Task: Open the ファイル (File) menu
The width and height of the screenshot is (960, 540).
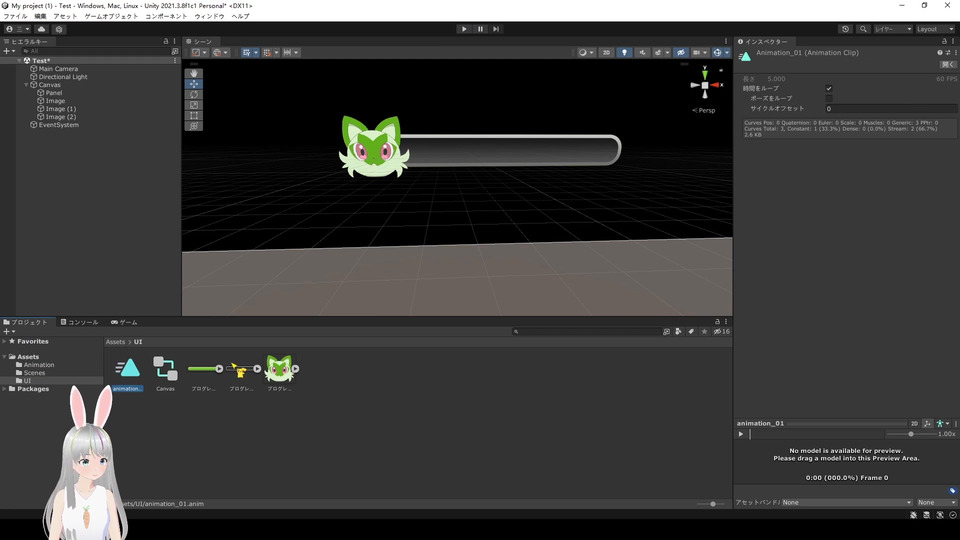Action: (15, 17)
